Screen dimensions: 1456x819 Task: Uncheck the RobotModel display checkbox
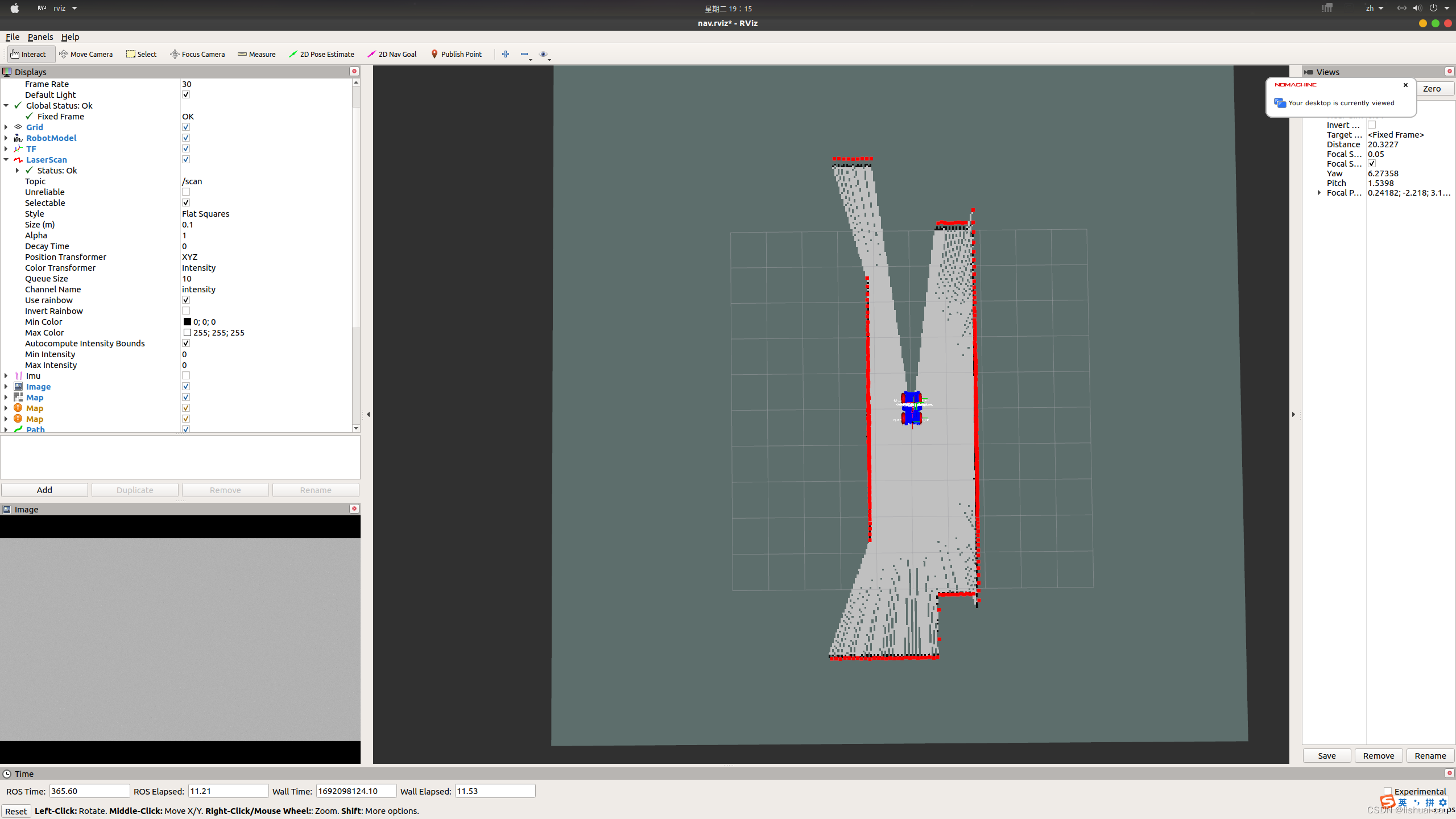click(x=186, y=138)
